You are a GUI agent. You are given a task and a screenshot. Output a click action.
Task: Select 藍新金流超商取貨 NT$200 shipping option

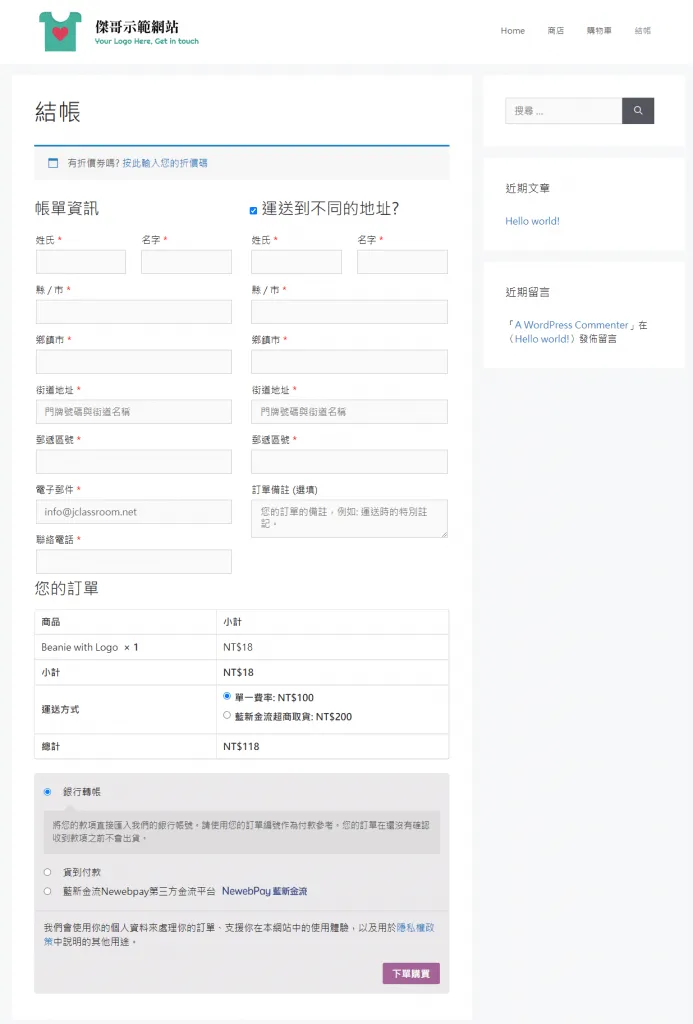tap(227, 715)
